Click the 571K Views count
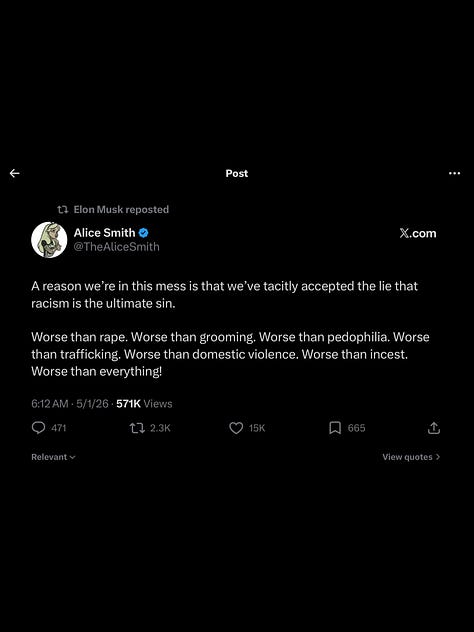This screenshot has width=474, height=632. (x=144, y=403)
